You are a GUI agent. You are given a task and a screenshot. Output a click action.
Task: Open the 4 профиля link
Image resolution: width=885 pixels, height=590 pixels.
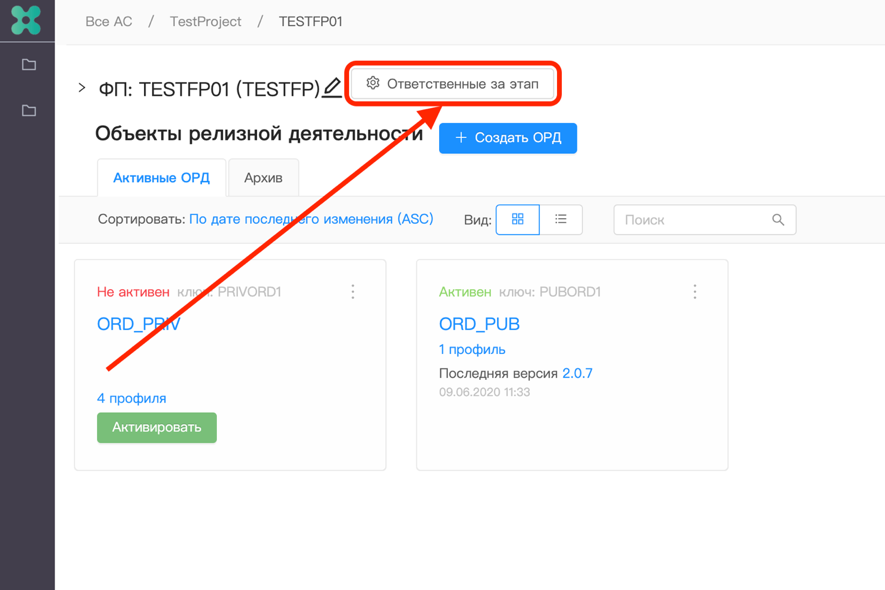coord(131,398)
